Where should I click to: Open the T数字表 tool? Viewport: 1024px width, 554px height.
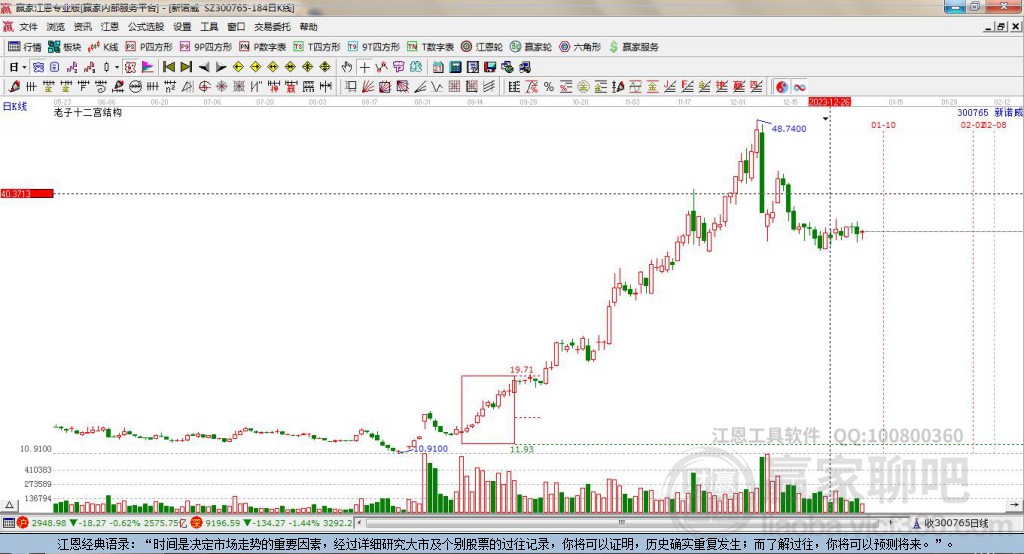[430, 47]
